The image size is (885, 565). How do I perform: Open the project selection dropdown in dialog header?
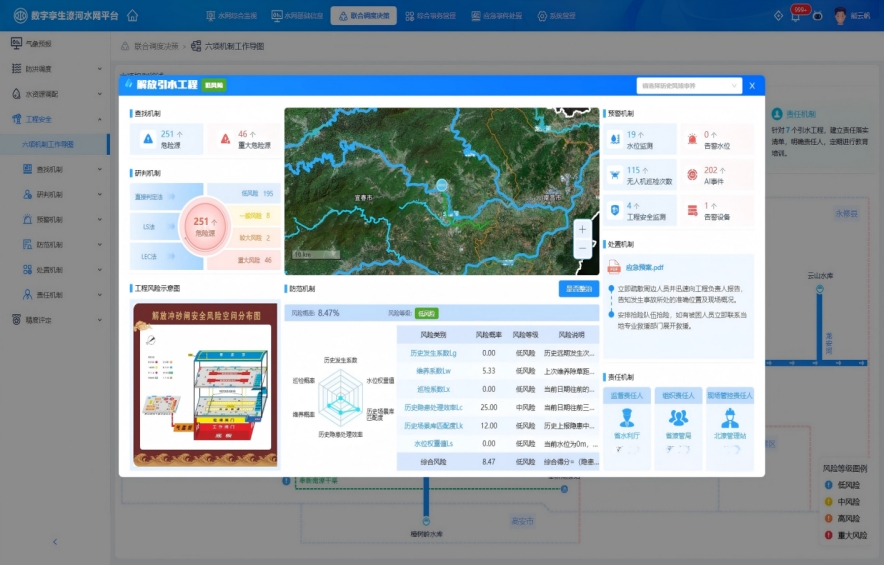coord(689,86)
